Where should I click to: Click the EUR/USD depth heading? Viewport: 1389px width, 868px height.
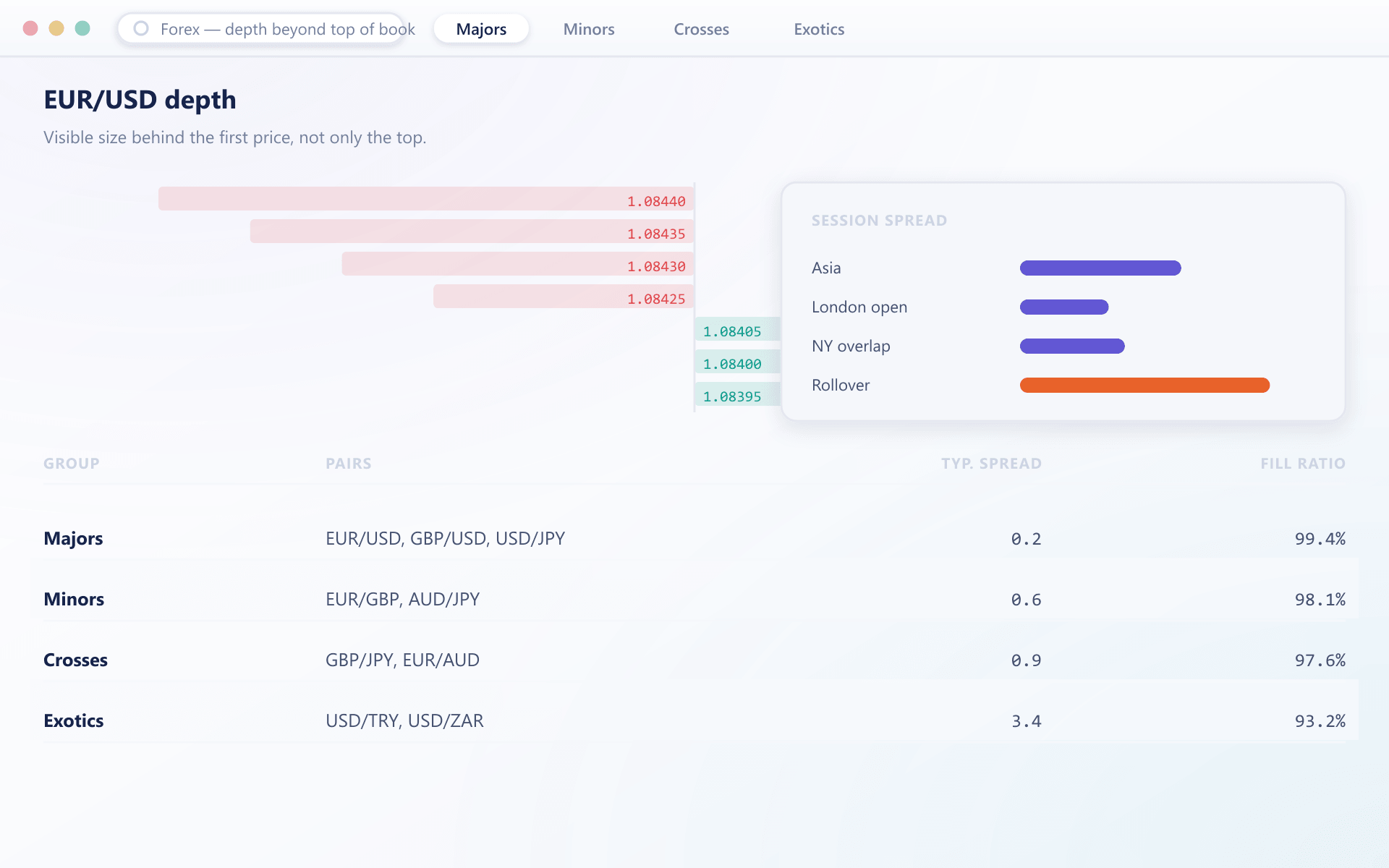140,100
